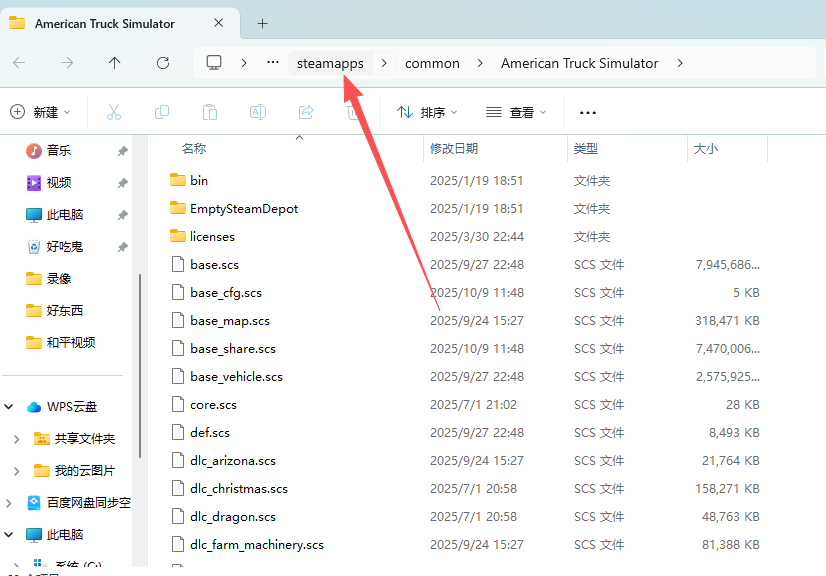Click the Cut scissors icon in toolbar

pos(114,113)
